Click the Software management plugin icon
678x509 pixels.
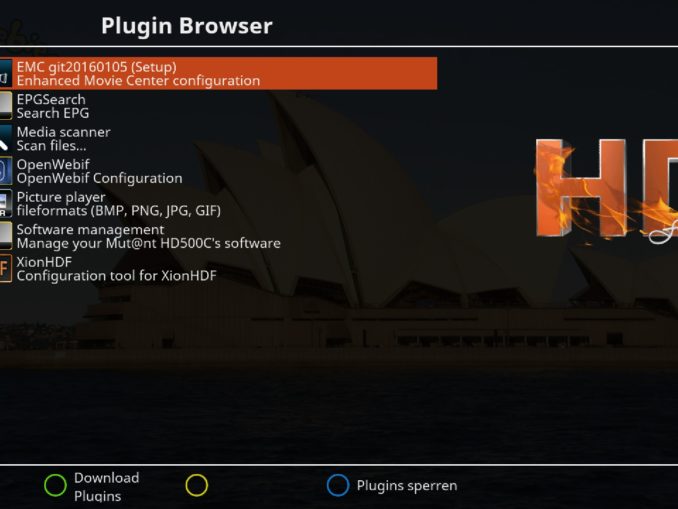point(6,236)
